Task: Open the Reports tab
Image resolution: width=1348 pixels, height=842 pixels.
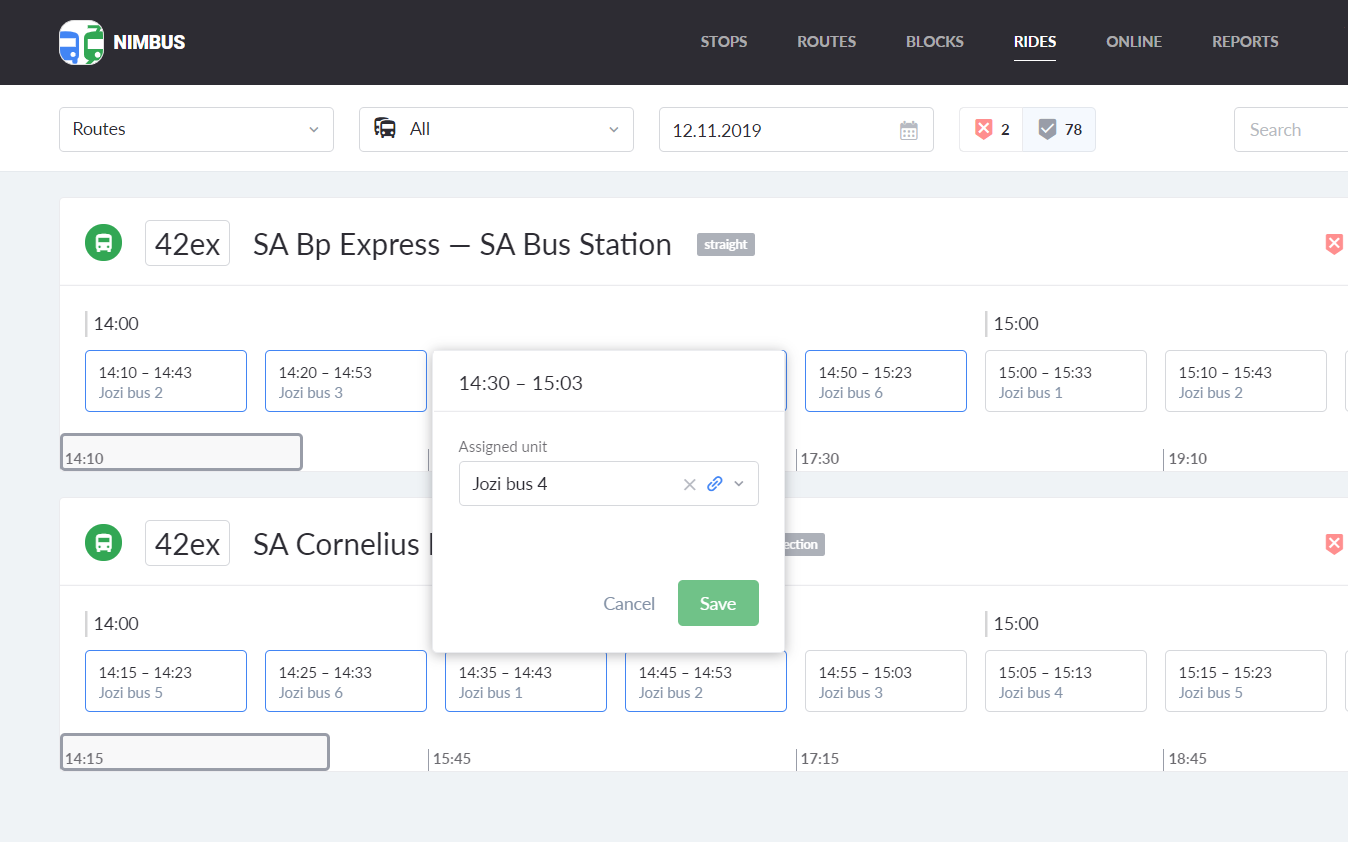Action: tap(1245, 42)
